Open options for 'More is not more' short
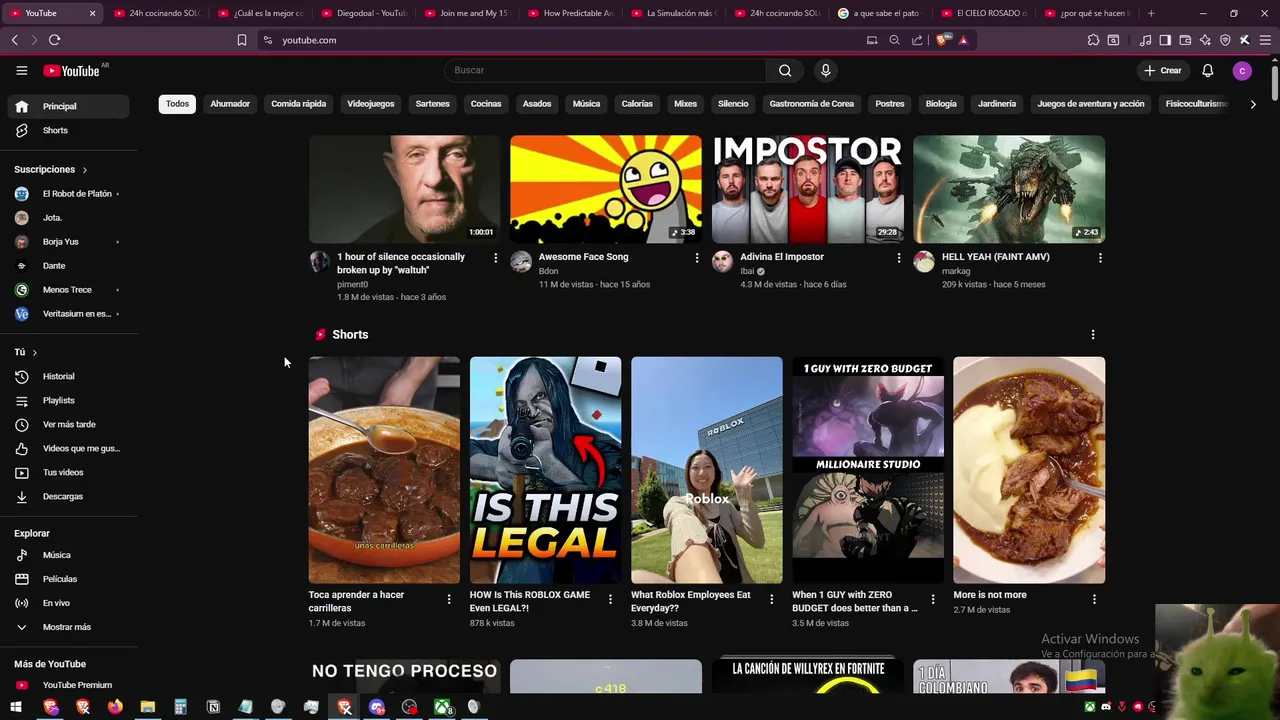 coord(1094,599)
